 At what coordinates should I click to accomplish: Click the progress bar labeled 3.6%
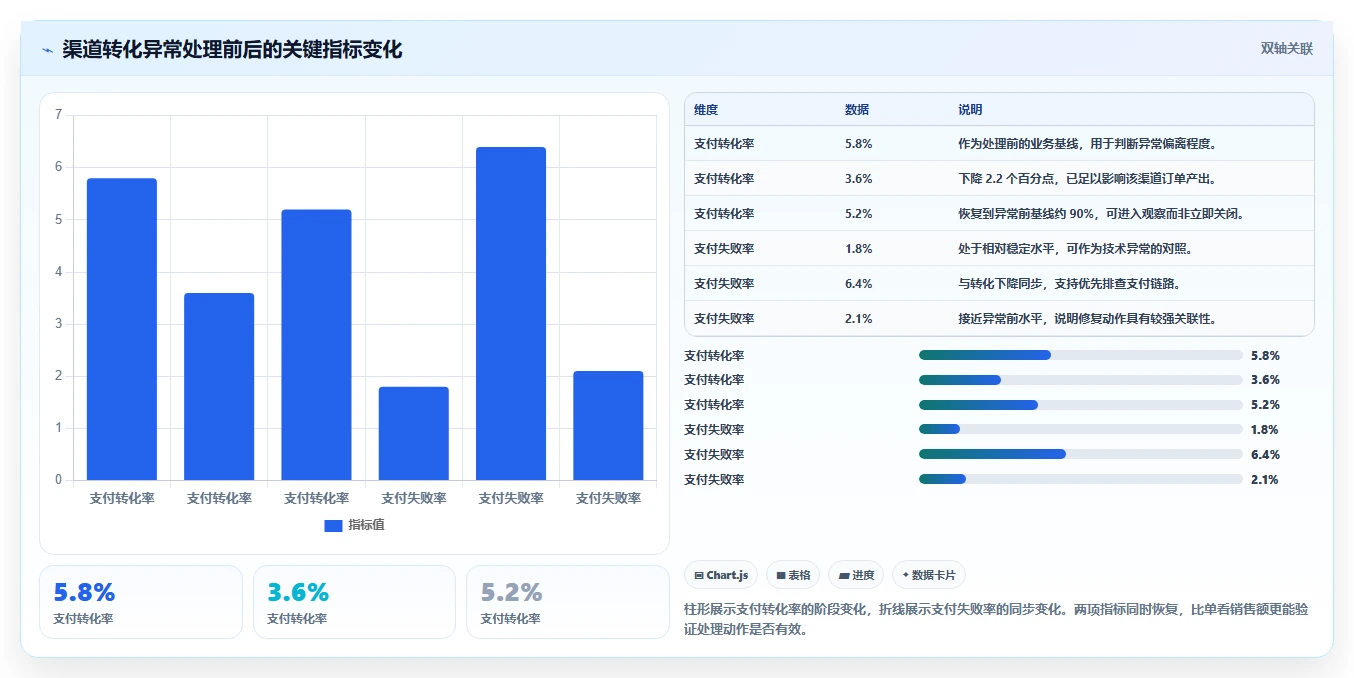coord(1081,380)
